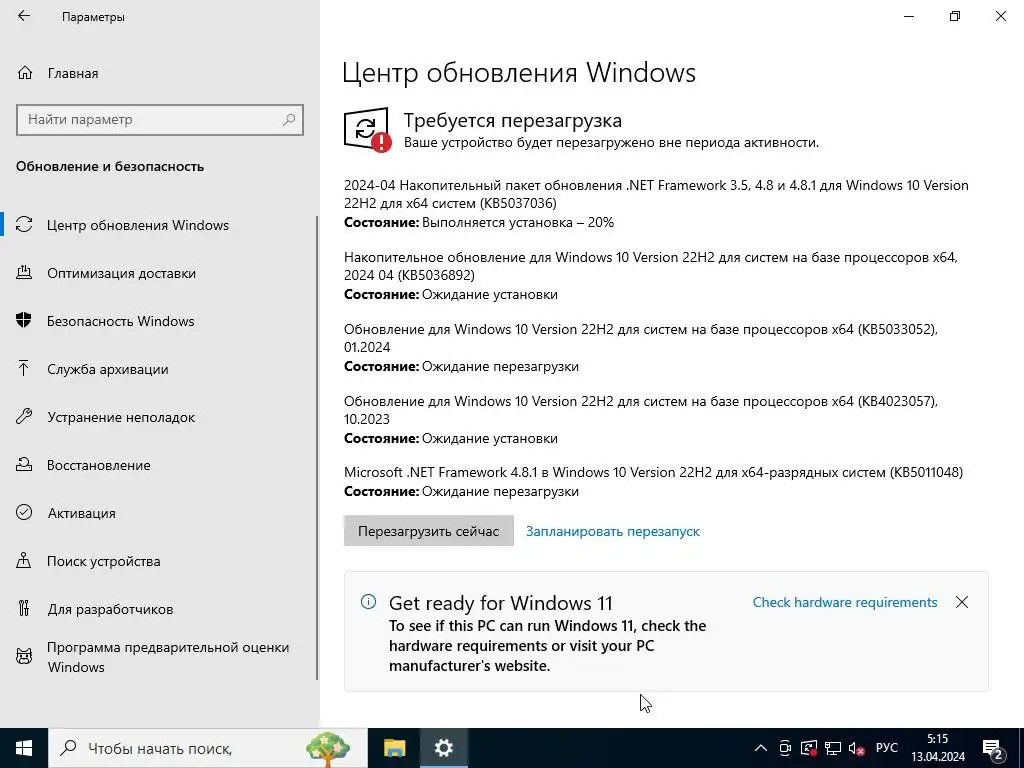Open Поиск устройства section
This screenshot has width=1024, height=768.
[103, 561]
